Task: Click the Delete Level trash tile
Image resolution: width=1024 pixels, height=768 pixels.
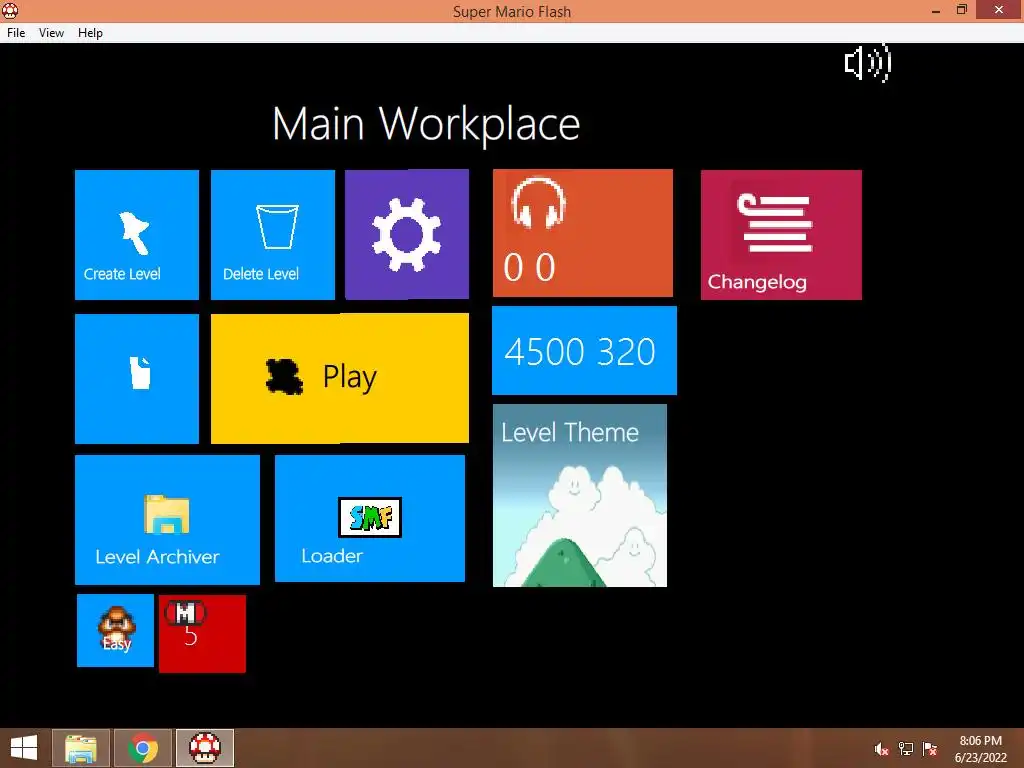Action: (272, 234)
